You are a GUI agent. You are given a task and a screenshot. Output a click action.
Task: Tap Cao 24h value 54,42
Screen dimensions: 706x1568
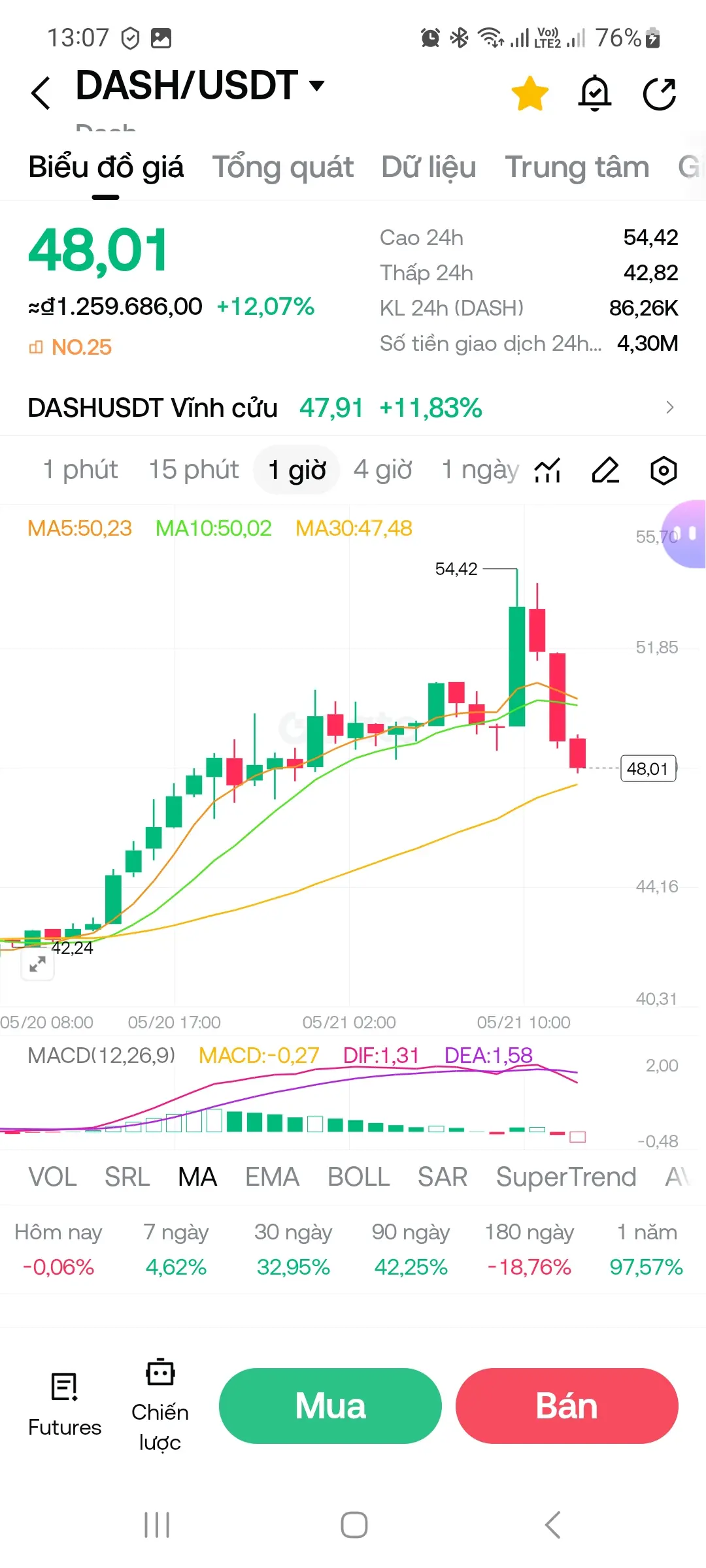(650, 237)
